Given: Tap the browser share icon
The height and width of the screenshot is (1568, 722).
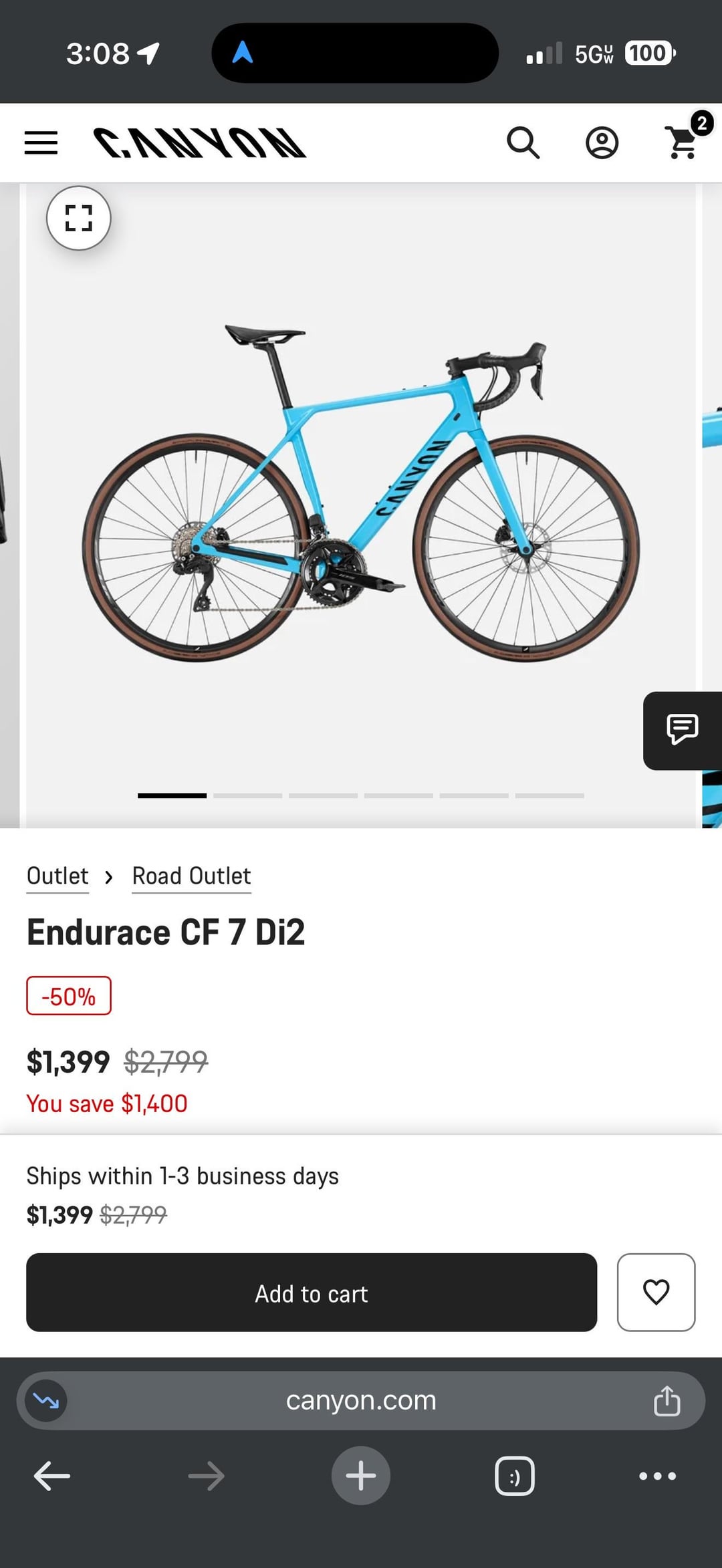Looking at the screenshot, I should 667,1401.
